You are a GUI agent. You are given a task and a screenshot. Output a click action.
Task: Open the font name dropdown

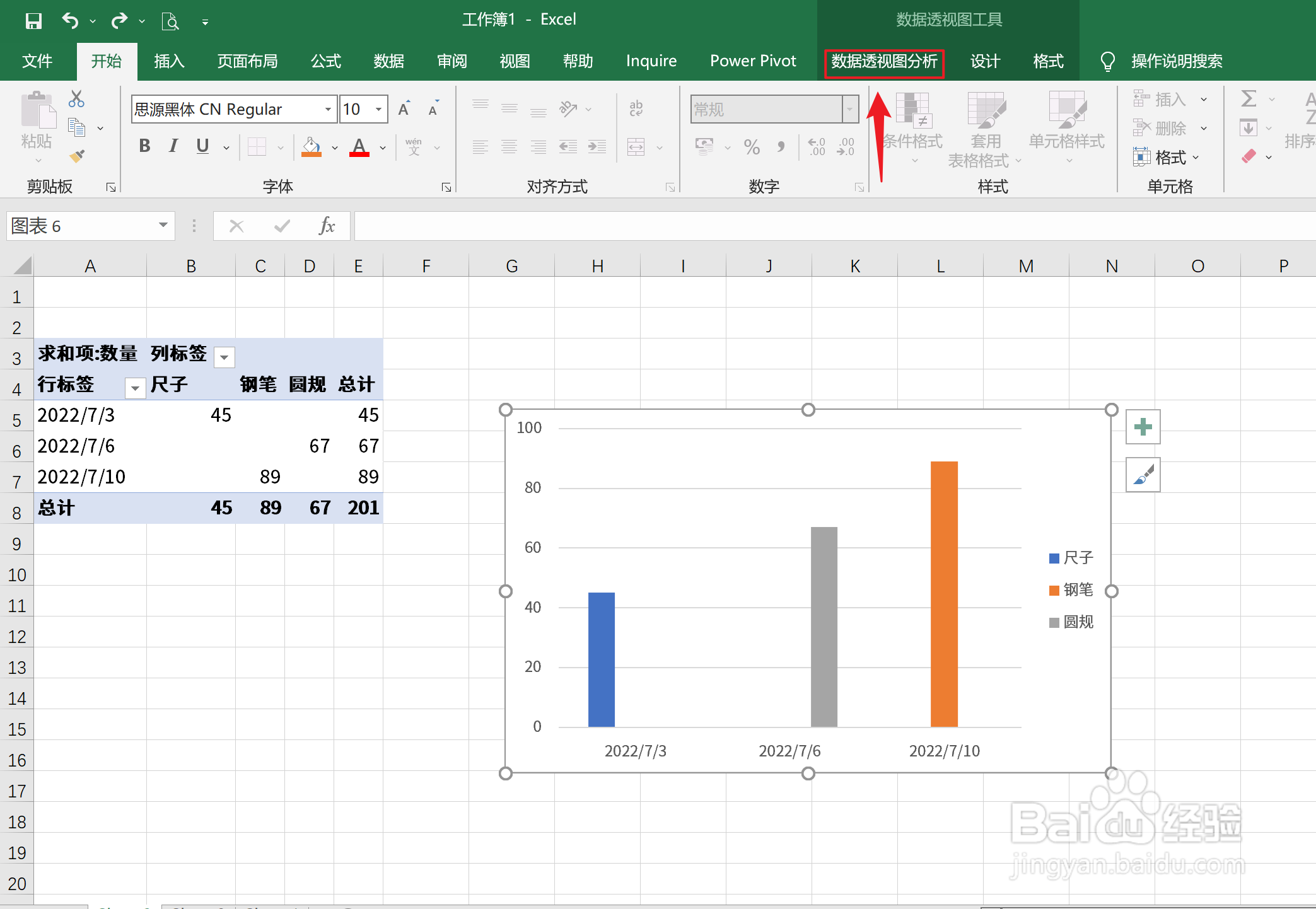[328, 110]
